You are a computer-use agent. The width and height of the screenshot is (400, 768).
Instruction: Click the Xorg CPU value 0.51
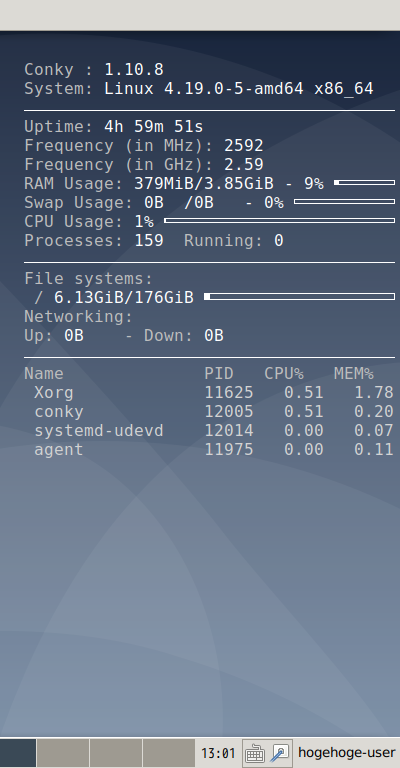(x=304, y=393)
